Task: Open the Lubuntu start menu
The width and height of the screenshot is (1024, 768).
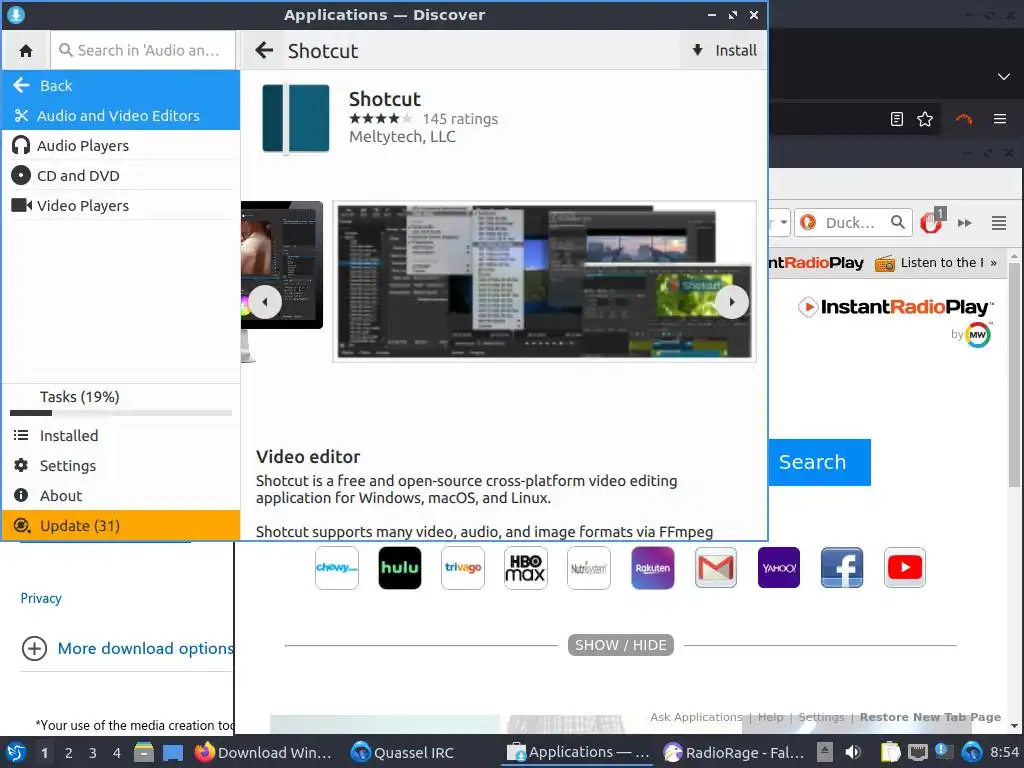Action: [x=16, y=752]
